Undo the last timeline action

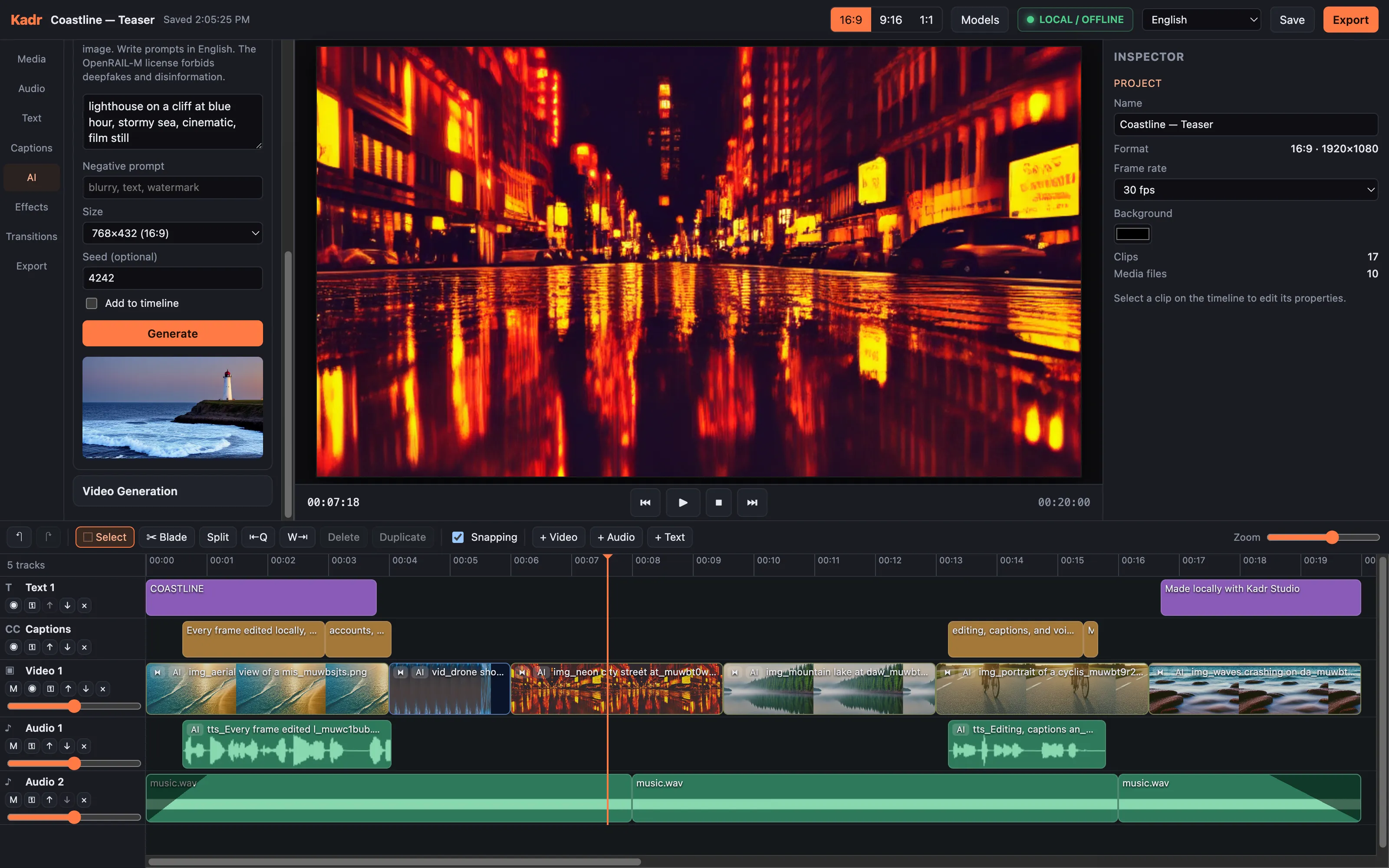[x=19, y=537]
